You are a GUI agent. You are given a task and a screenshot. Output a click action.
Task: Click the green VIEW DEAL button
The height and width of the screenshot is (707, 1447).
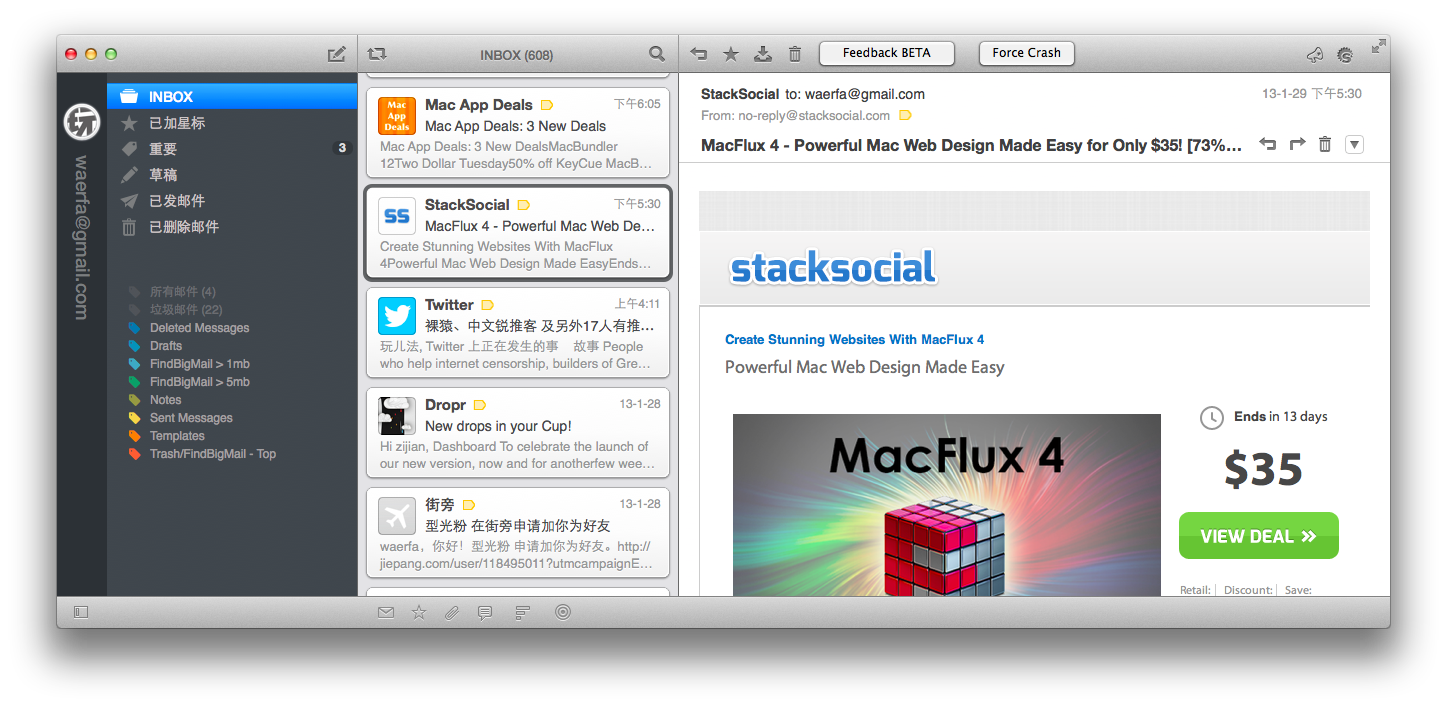tap(1258, 536)
